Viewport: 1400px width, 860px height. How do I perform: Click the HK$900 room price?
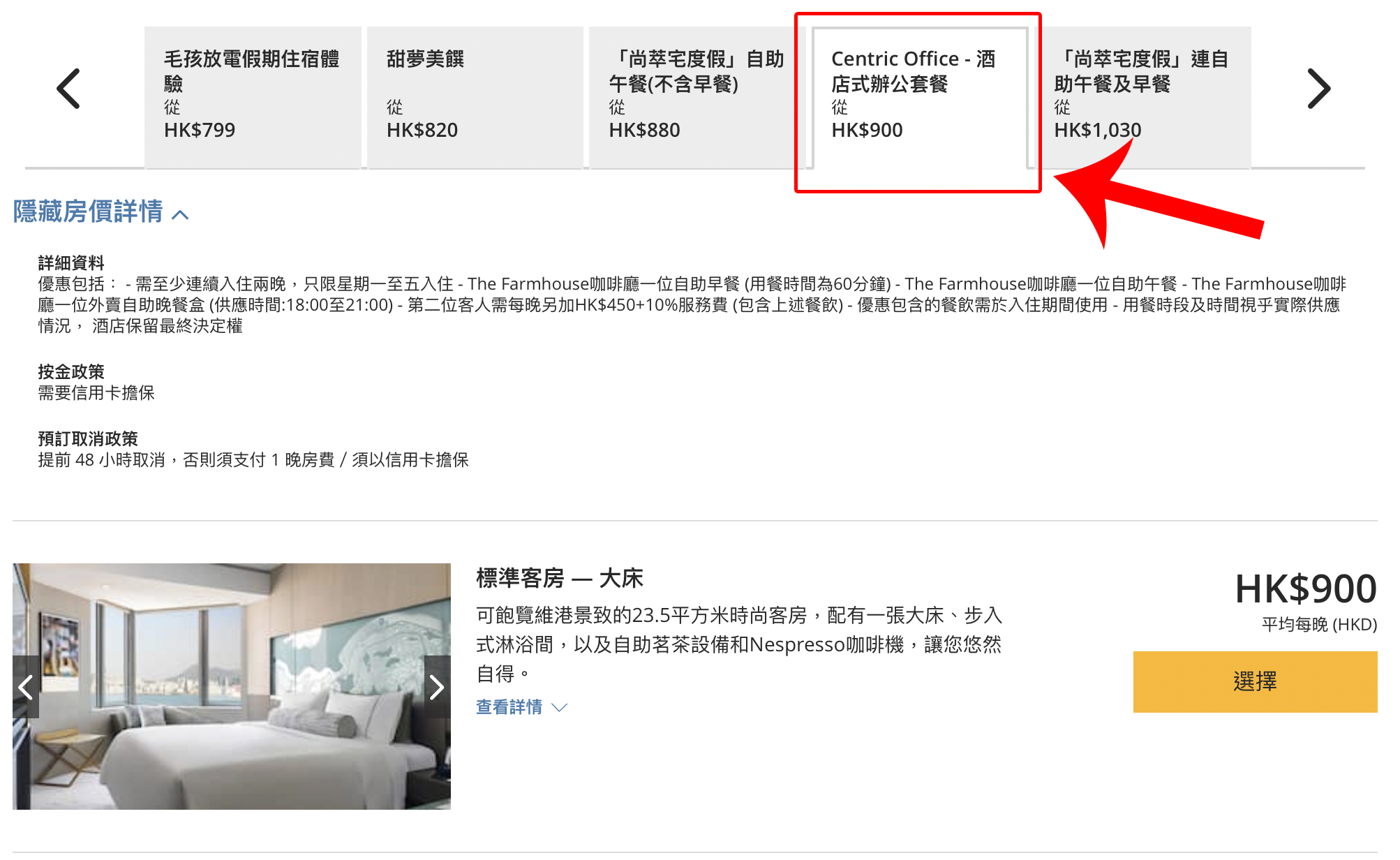(x=1306, y=588)
